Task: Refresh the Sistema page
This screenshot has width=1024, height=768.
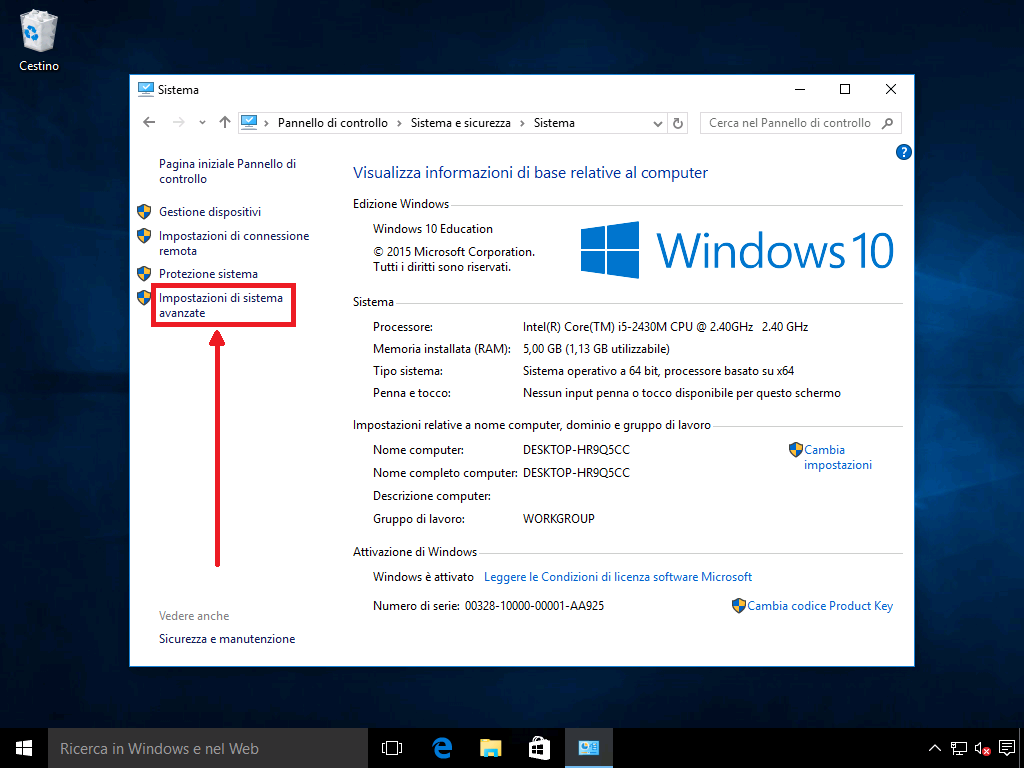Action: (678, 123)
